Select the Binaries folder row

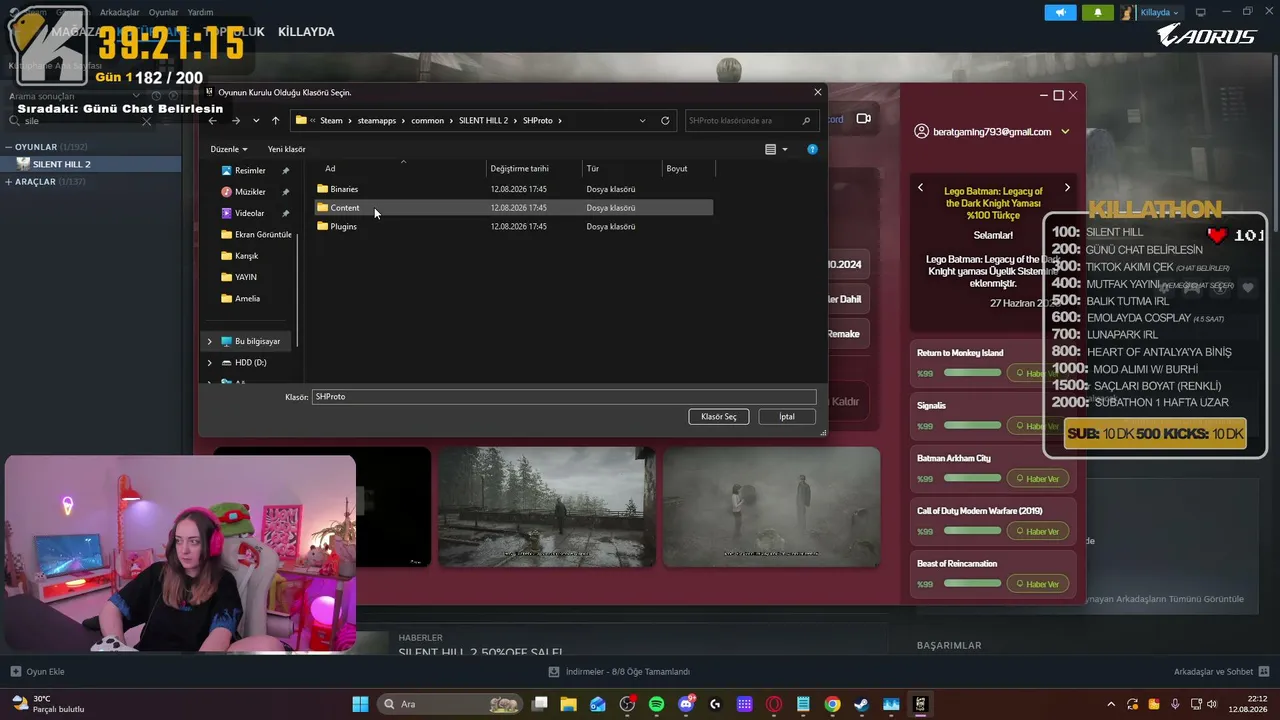point(514,189)
